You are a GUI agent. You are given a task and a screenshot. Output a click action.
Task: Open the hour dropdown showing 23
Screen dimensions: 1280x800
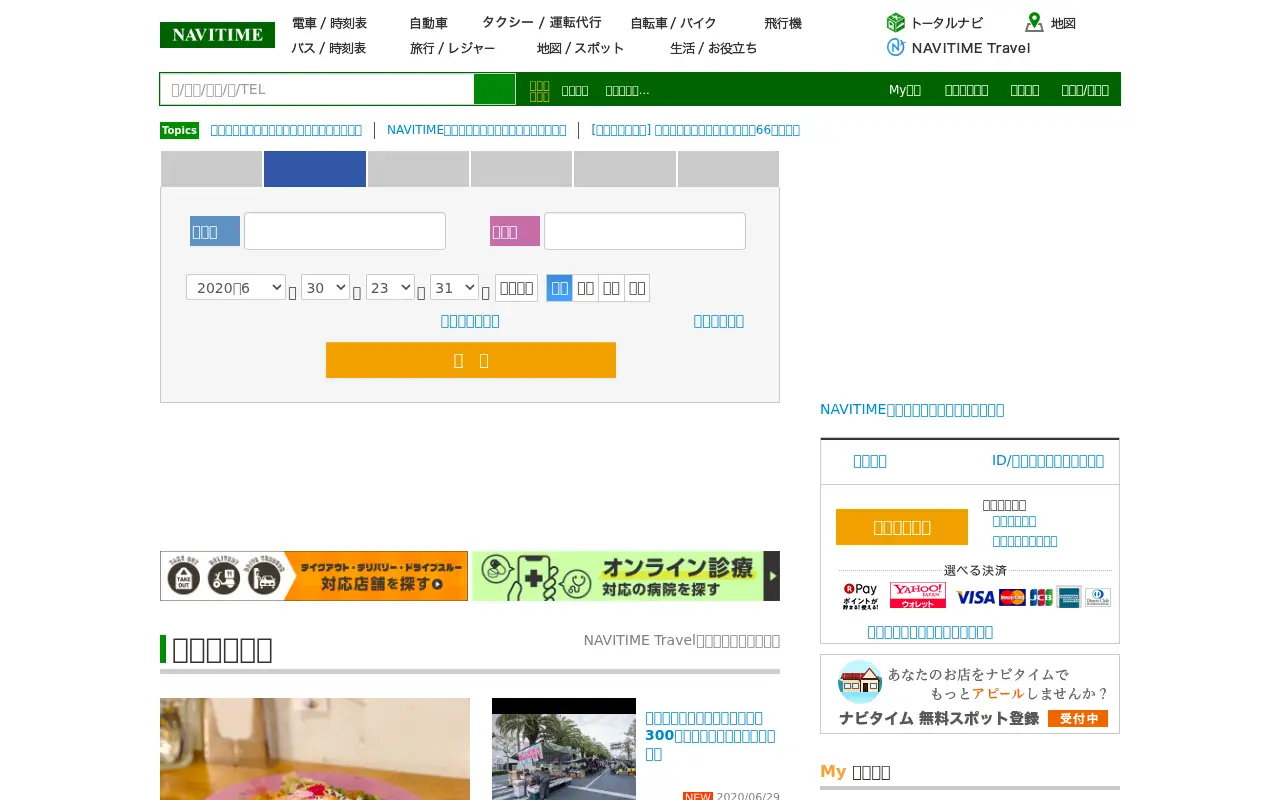pos(390,287)
